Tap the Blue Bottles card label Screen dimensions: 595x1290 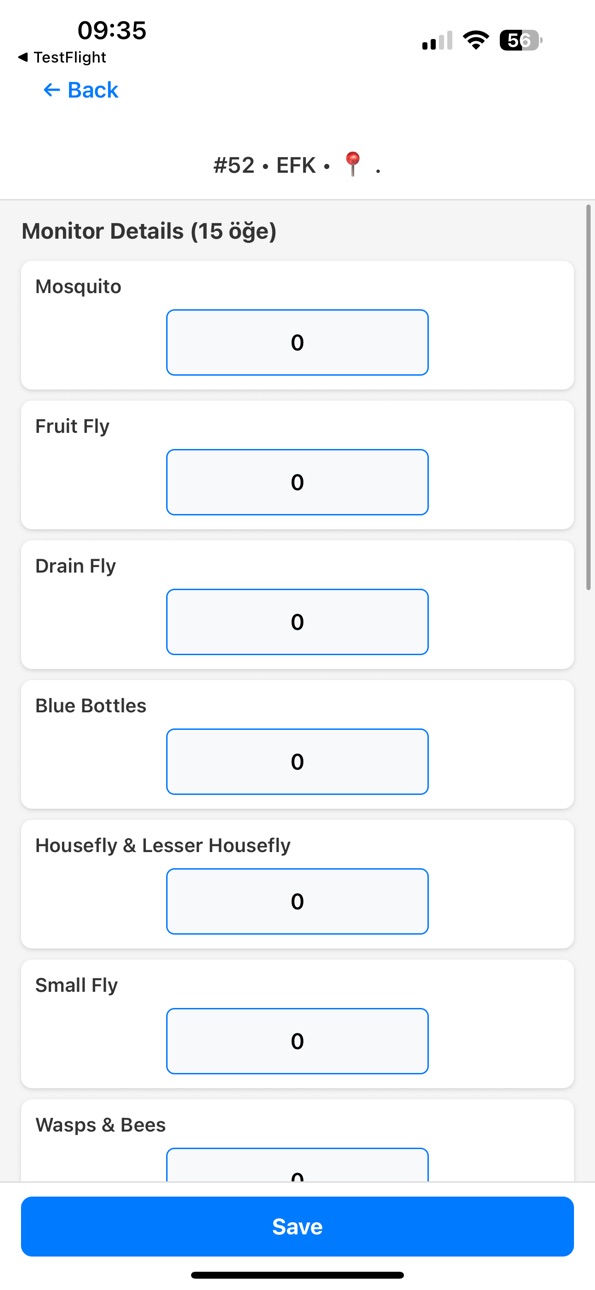[x=91, y=706]
